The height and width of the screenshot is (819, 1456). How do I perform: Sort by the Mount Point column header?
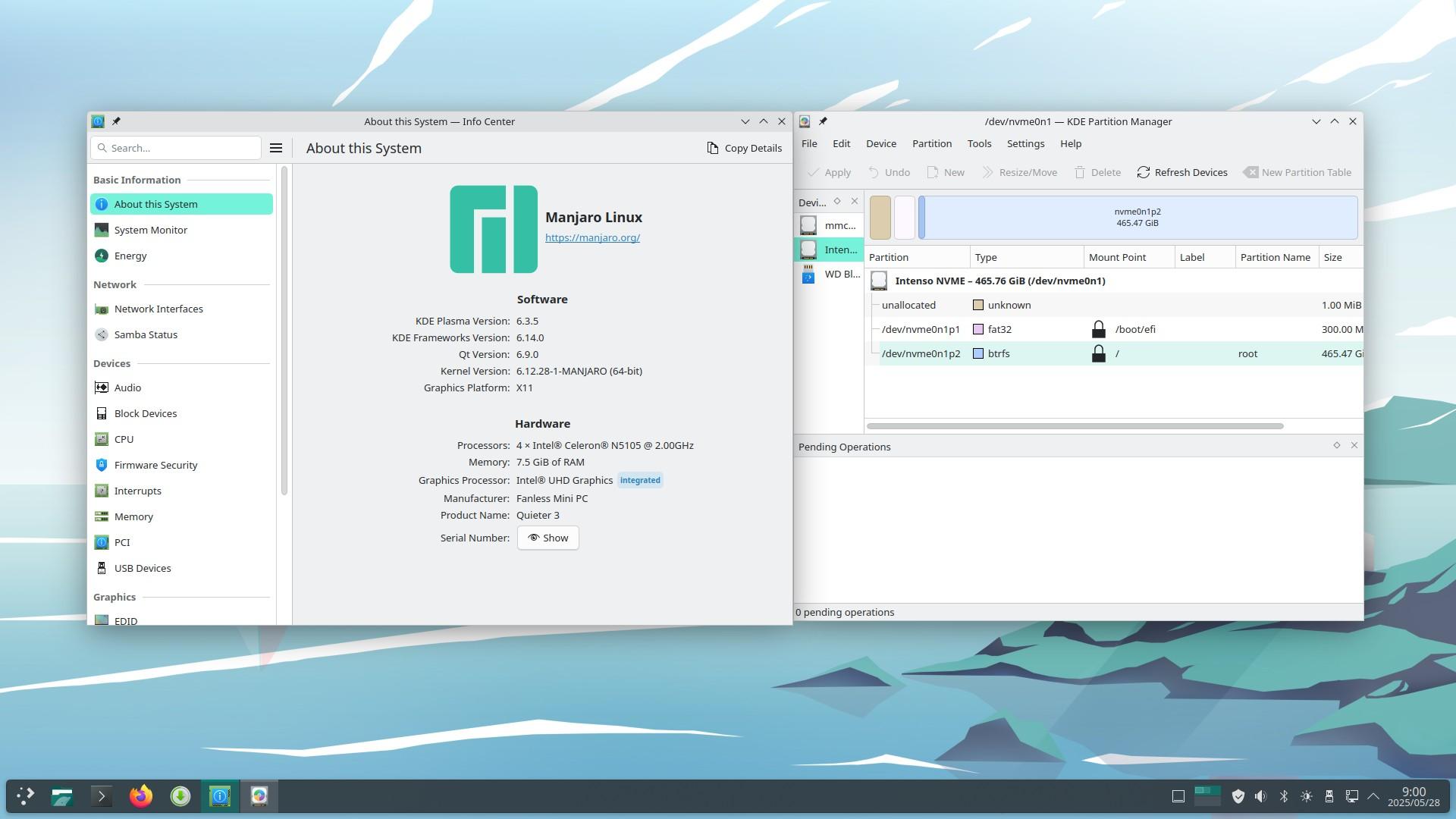(x=1129, y=257)
